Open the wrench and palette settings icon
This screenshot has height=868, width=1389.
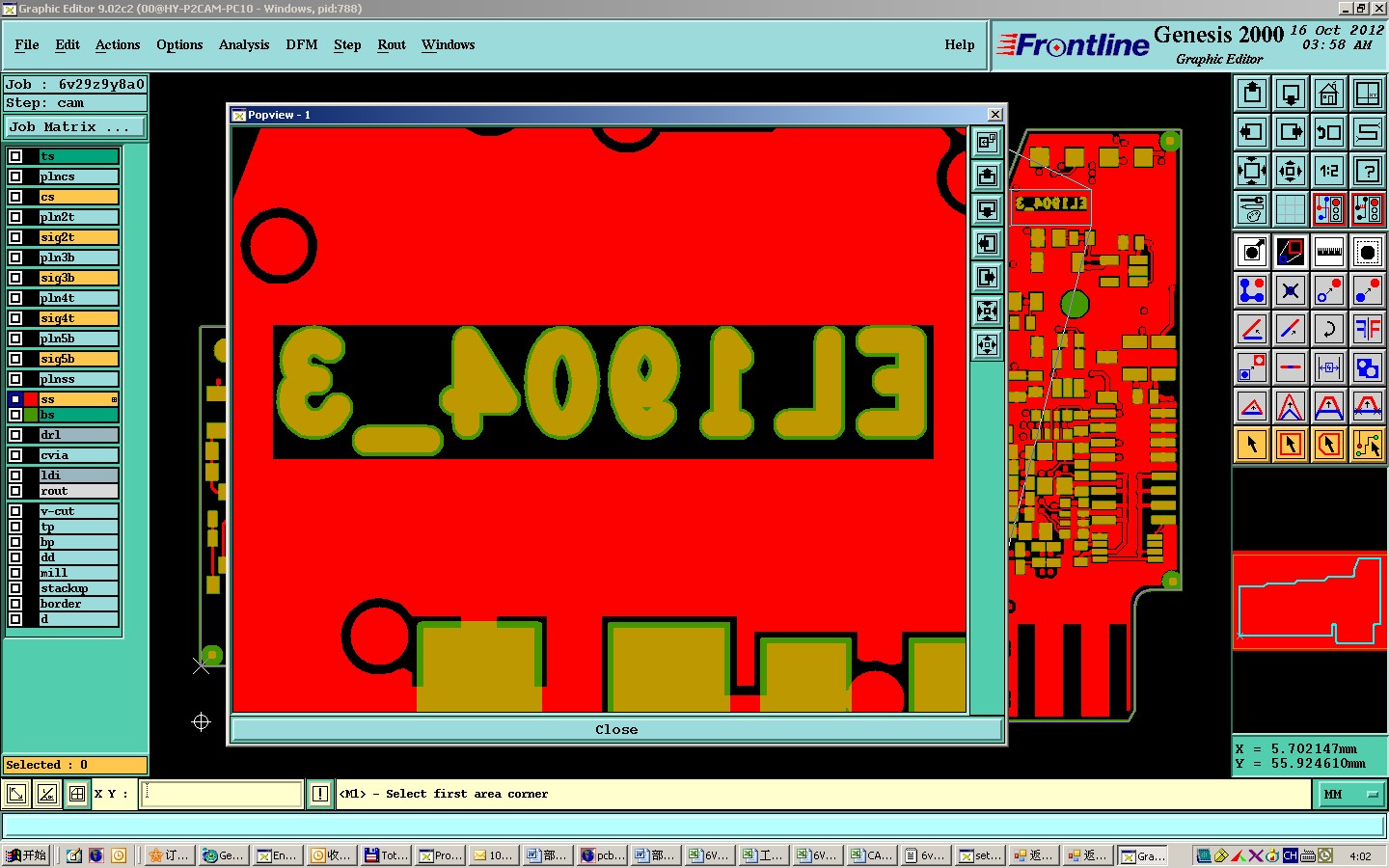1252,209
